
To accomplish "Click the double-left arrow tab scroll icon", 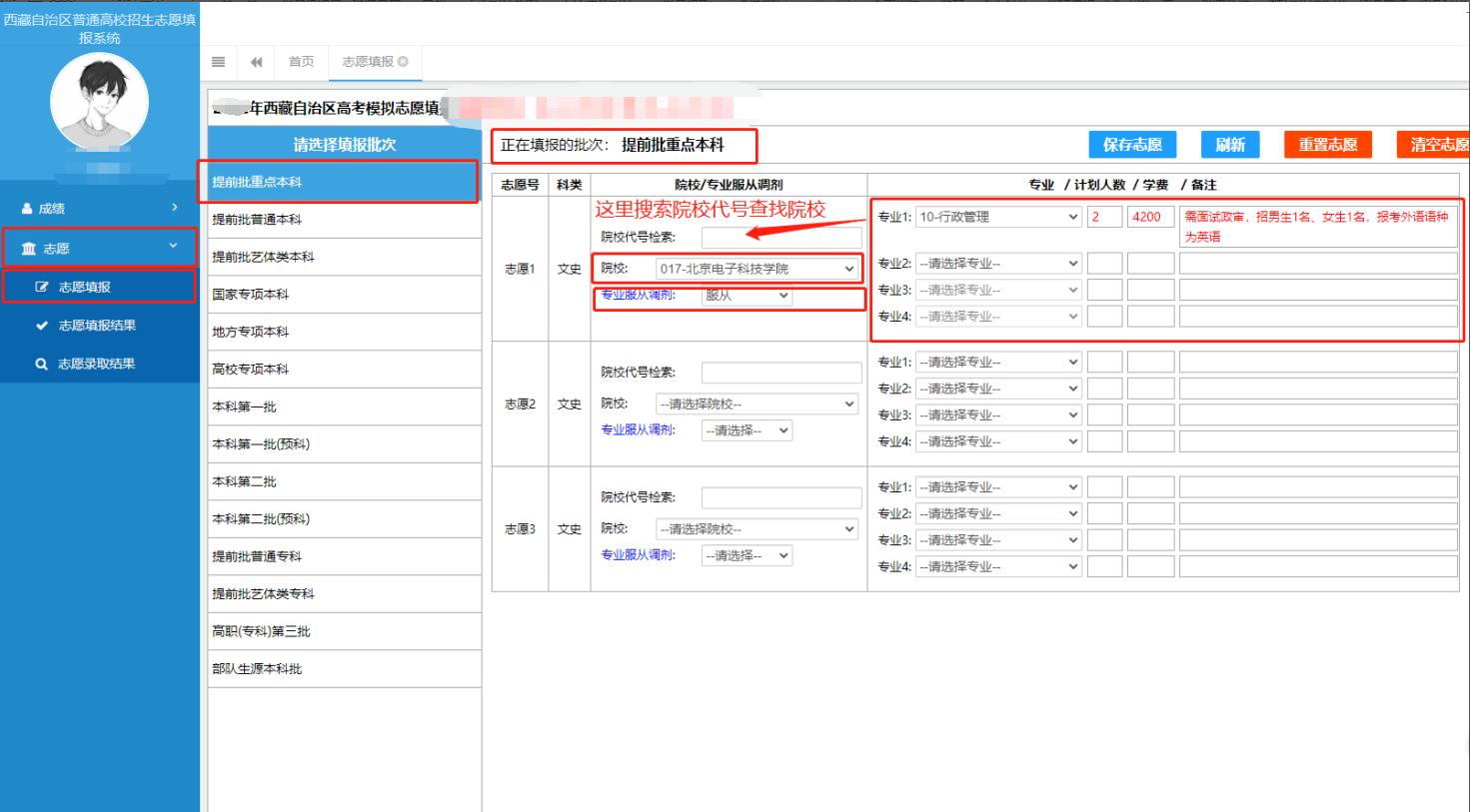I will (x=257, y=62).
